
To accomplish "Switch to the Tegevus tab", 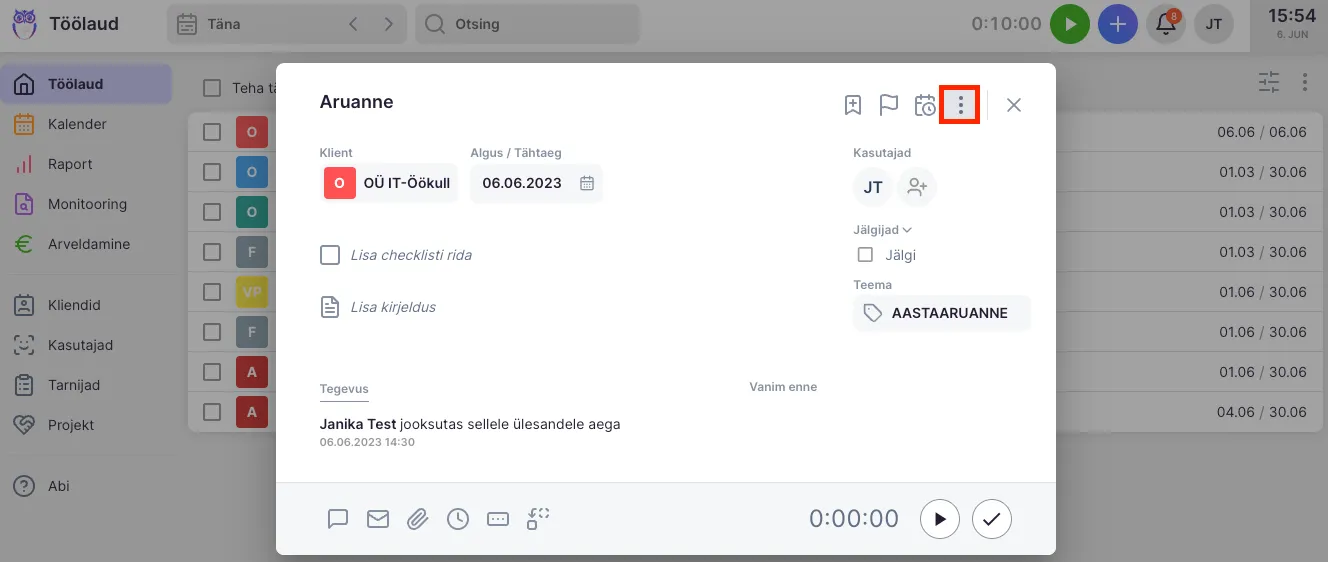I will click(344, 388).
